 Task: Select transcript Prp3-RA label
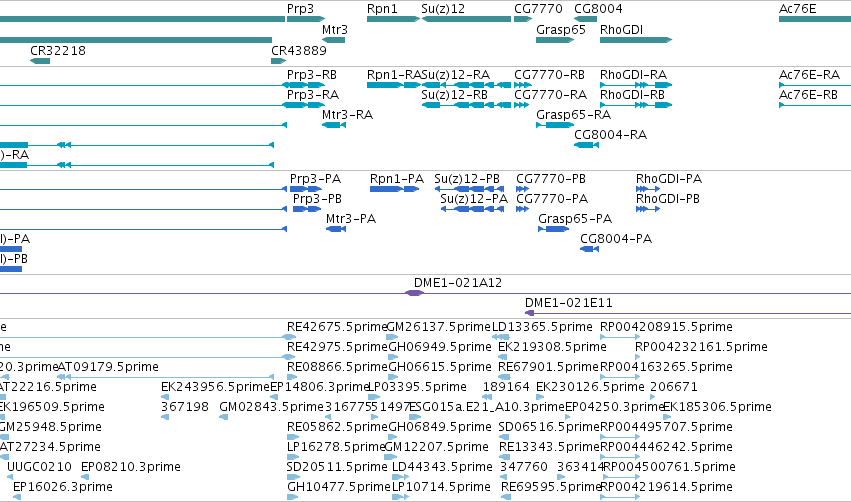pyautogui.click(x=313, y=94)
